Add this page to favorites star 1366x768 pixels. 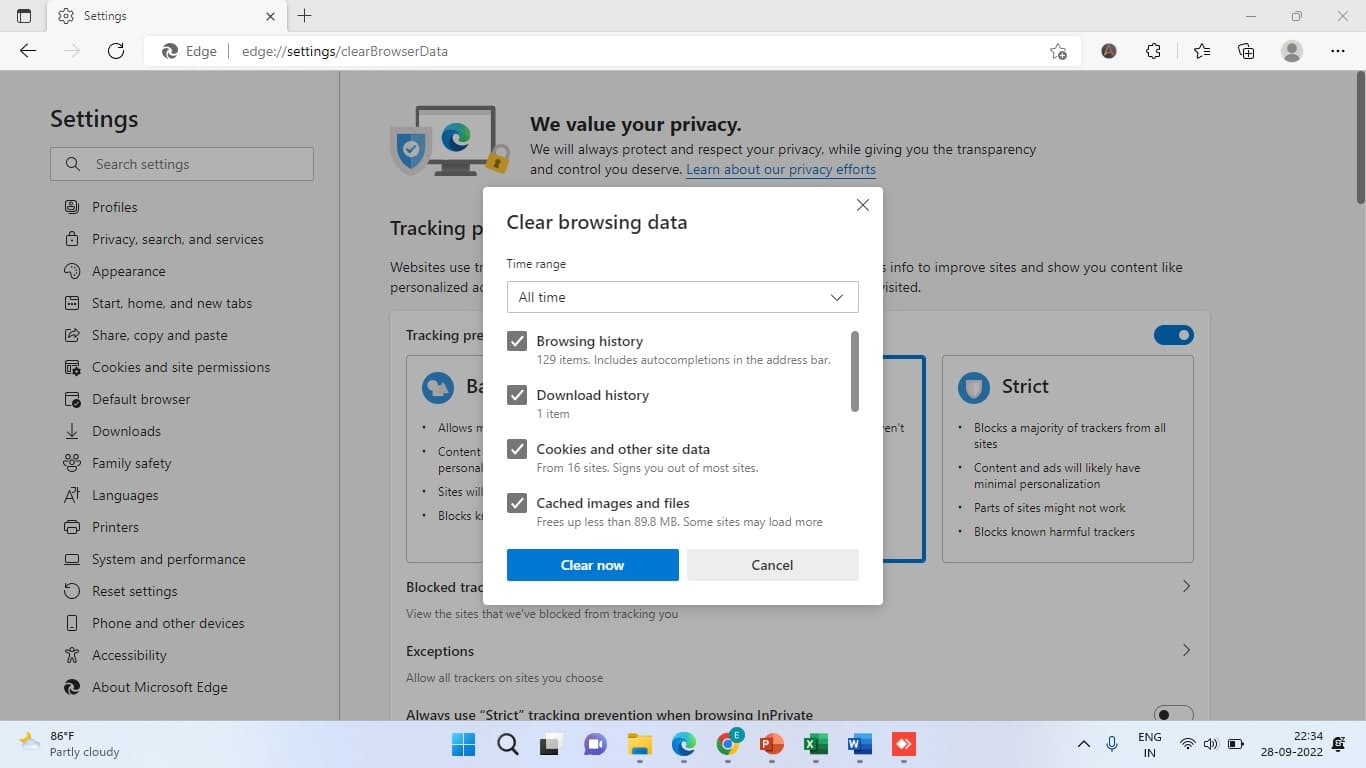click(x=1058, y=51)
